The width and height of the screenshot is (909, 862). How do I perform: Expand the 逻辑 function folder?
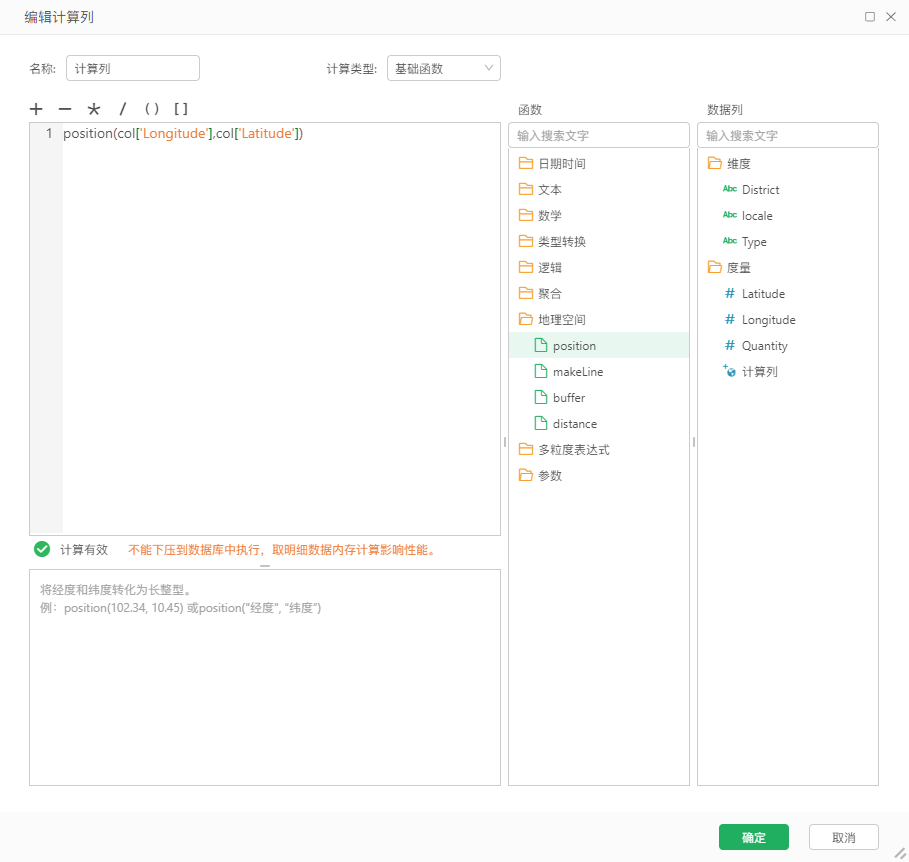click(599, 268)
